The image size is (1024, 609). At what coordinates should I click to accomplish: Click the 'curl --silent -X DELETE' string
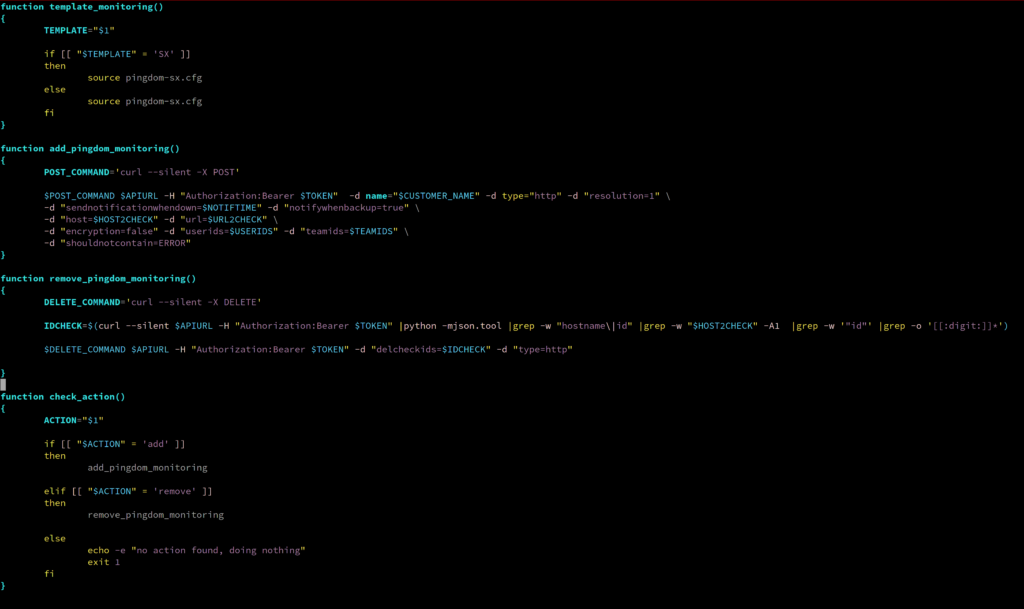pos(194,302)
